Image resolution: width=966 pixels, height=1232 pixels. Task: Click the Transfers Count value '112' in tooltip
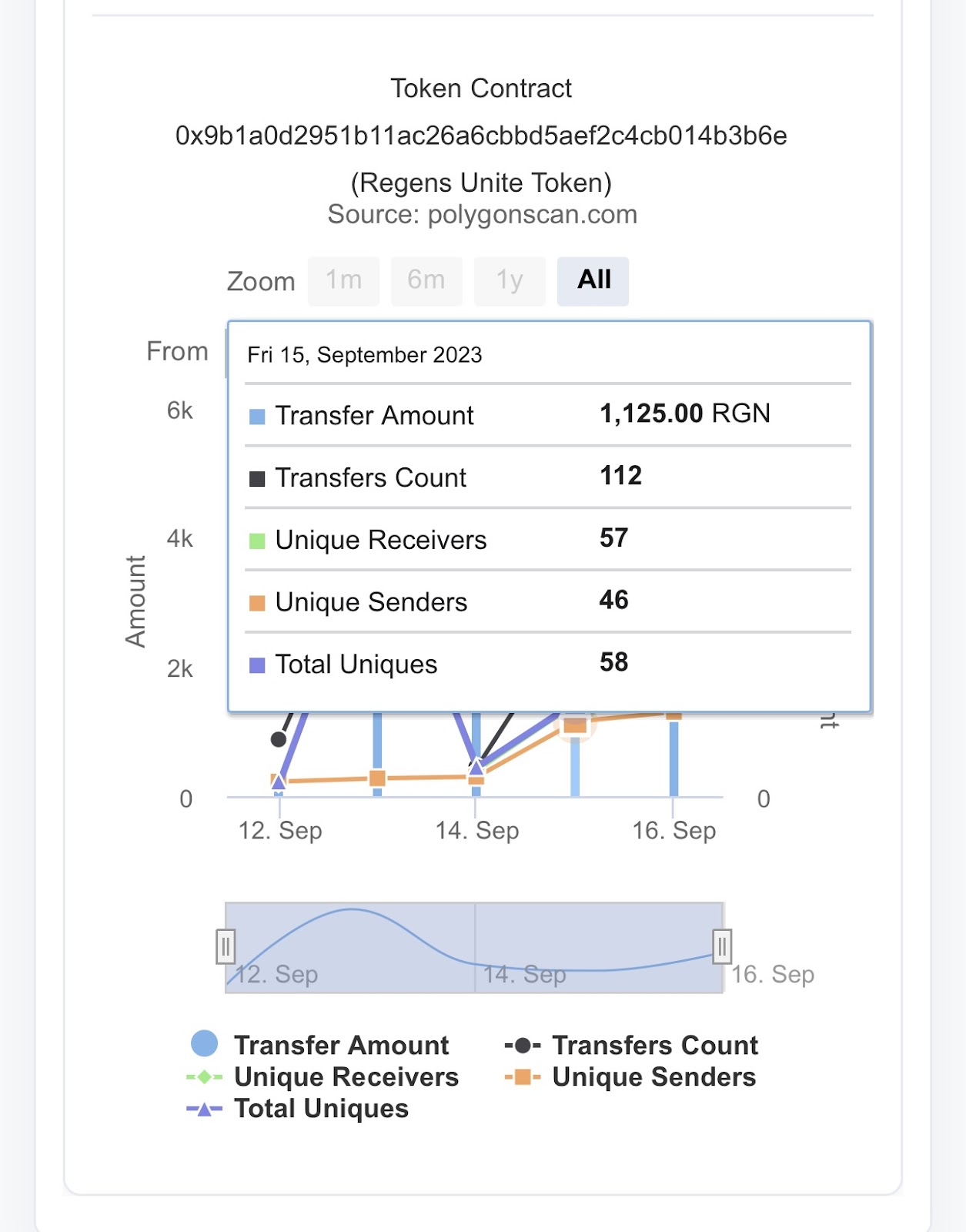(x=621, y=476)
